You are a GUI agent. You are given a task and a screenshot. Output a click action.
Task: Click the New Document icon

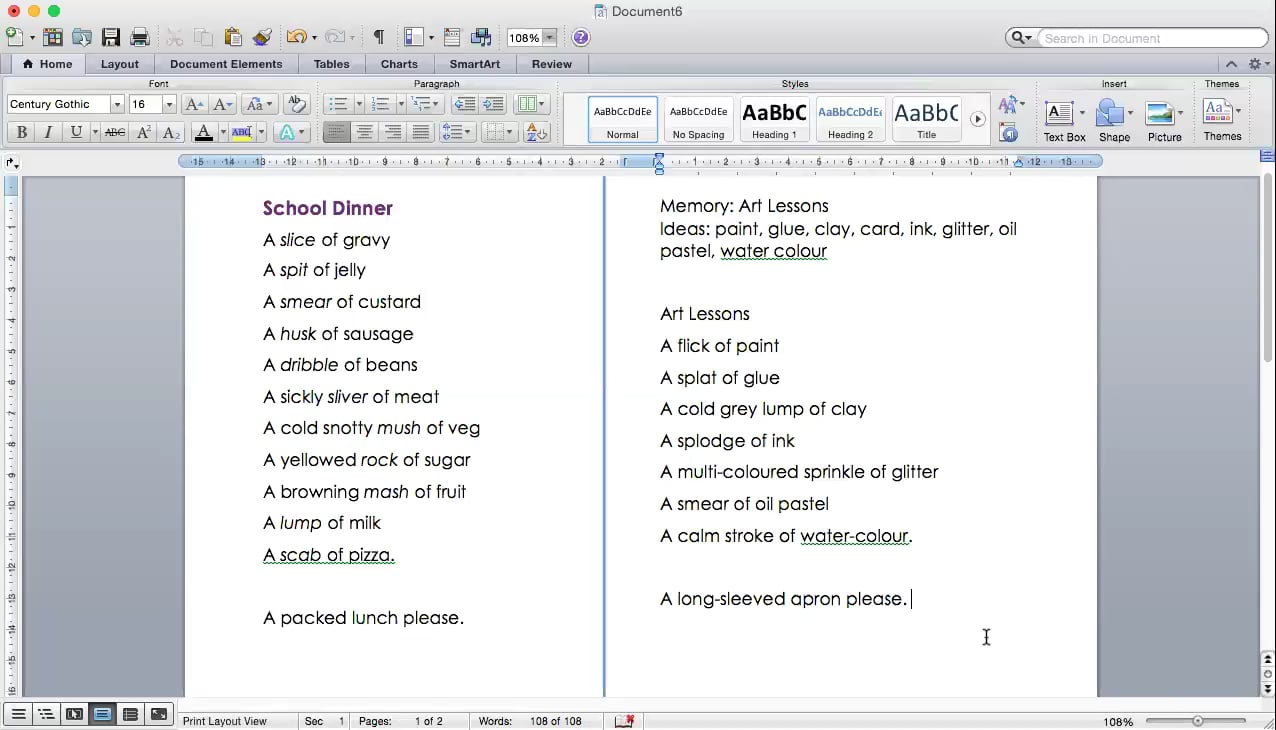click(x=14, y=37)
